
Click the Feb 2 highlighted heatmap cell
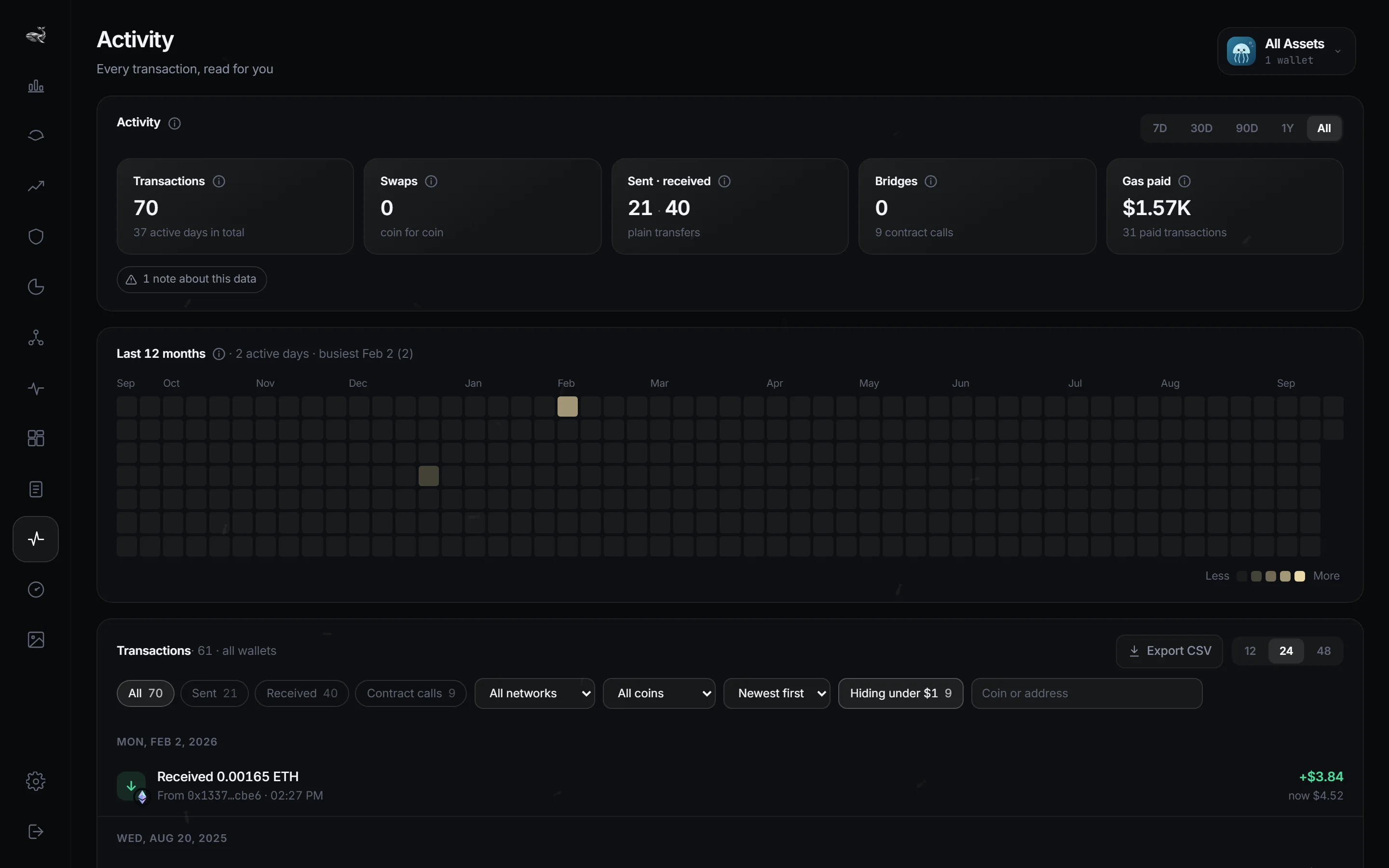point(567,407)
